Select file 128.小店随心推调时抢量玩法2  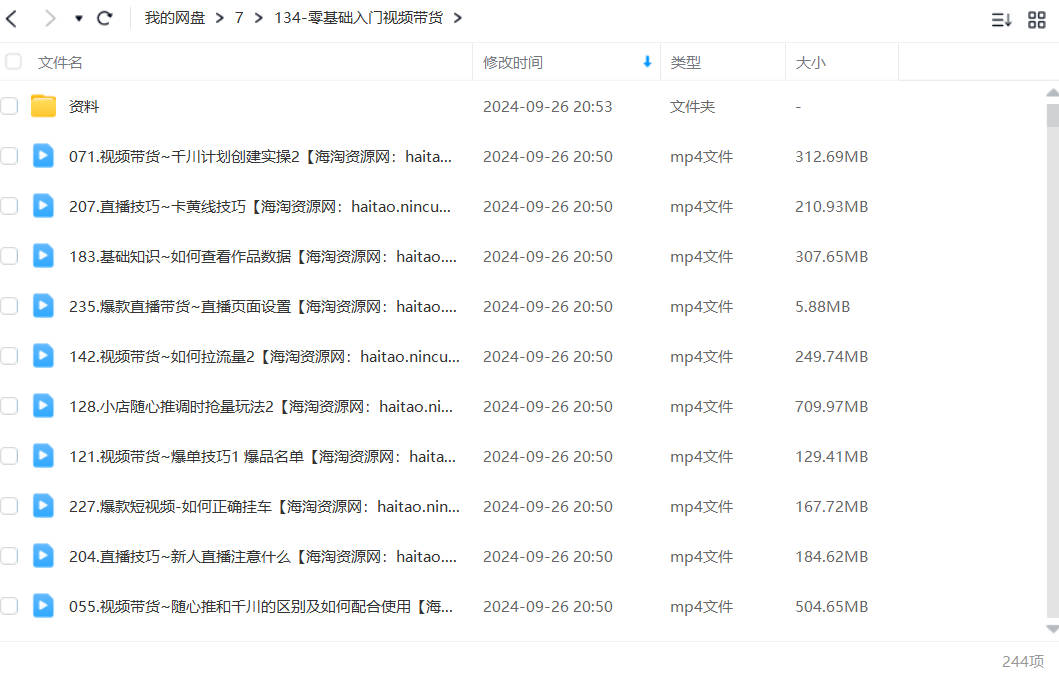click(261, 407)
